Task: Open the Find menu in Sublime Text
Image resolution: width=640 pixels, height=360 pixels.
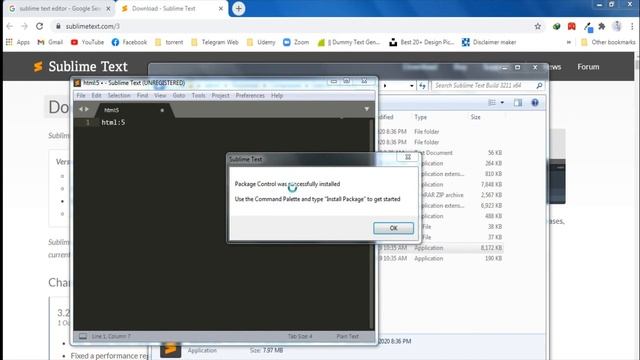Action: 142,96
